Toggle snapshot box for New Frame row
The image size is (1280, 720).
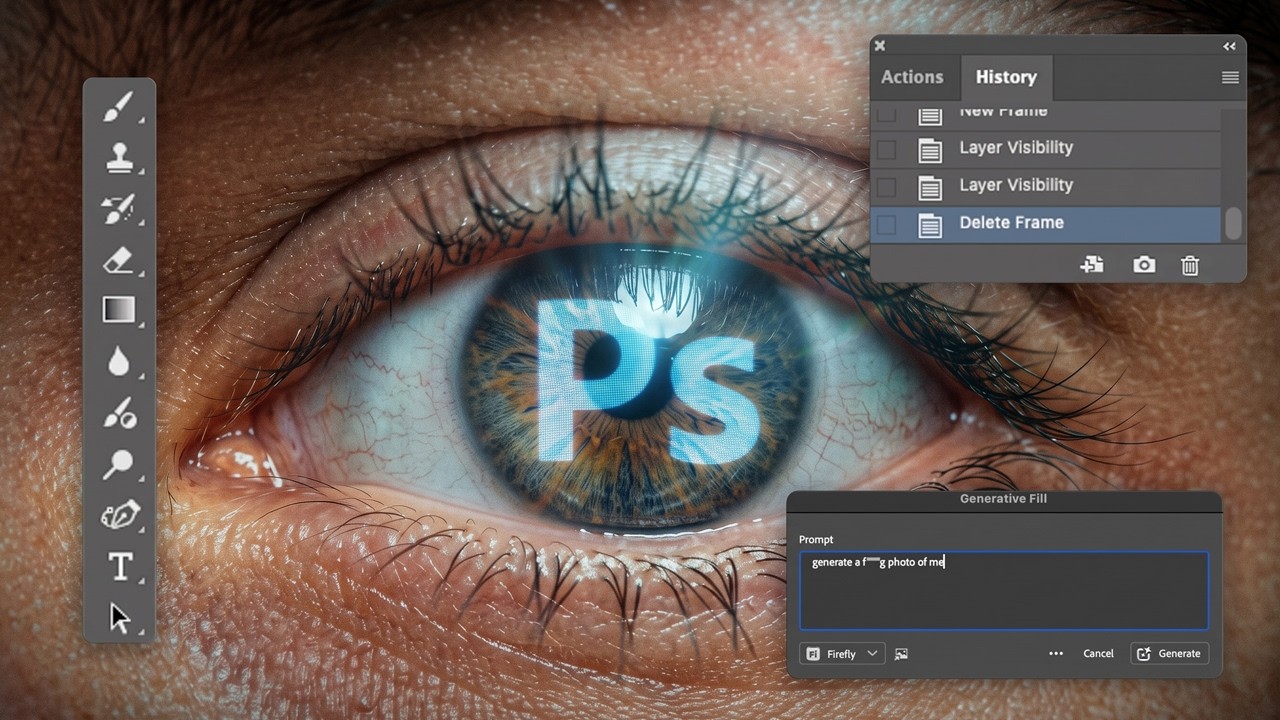[x=886, y=115]
